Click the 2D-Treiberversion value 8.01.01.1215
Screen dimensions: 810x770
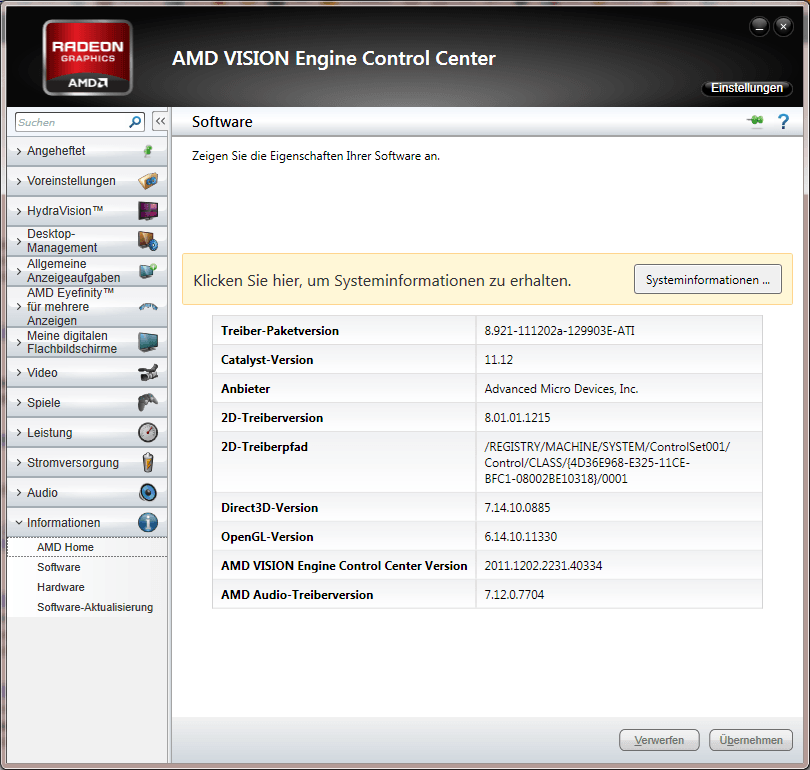click(517, 417)
